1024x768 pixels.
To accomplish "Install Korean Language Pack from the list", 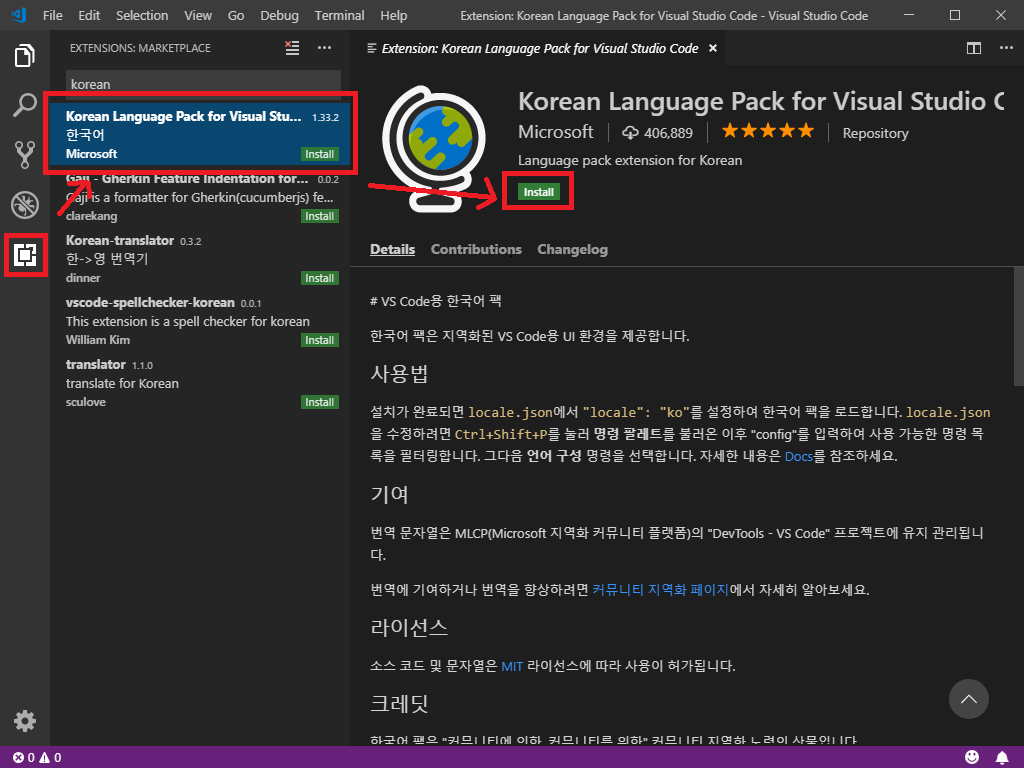I will [319, 154].
